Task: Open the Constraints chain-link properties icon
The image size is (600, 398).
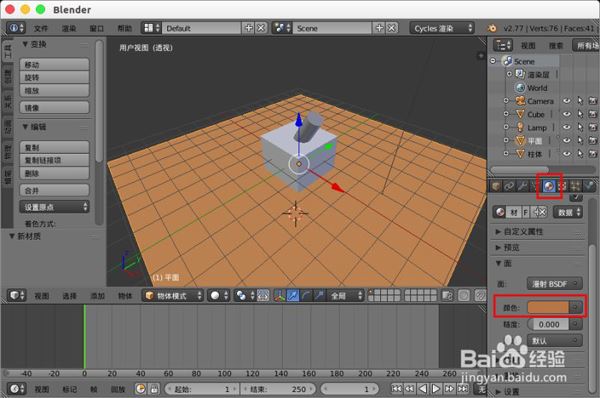Action: [x=509, y=186]
